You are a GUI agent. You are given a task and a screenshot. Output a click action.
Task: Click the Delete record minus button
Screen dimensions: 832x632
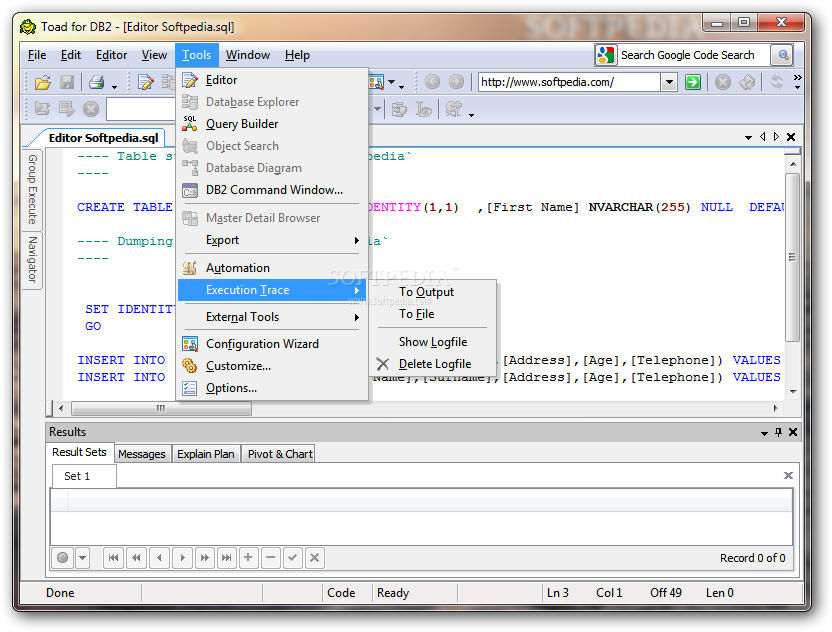coord(271,558)
